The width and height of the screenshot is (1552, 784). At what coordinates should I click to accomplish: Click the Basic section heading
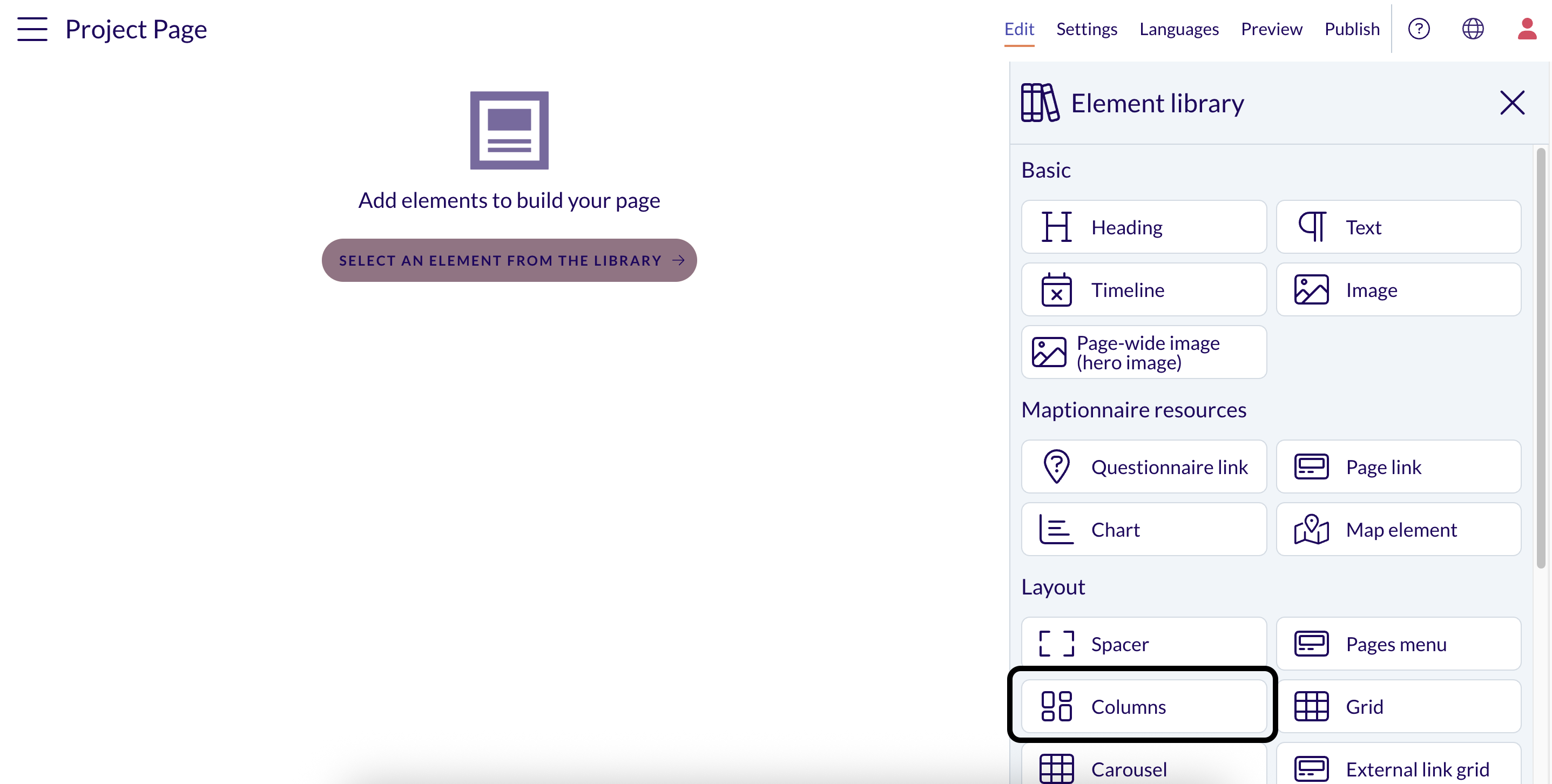tap(1045, 170)
